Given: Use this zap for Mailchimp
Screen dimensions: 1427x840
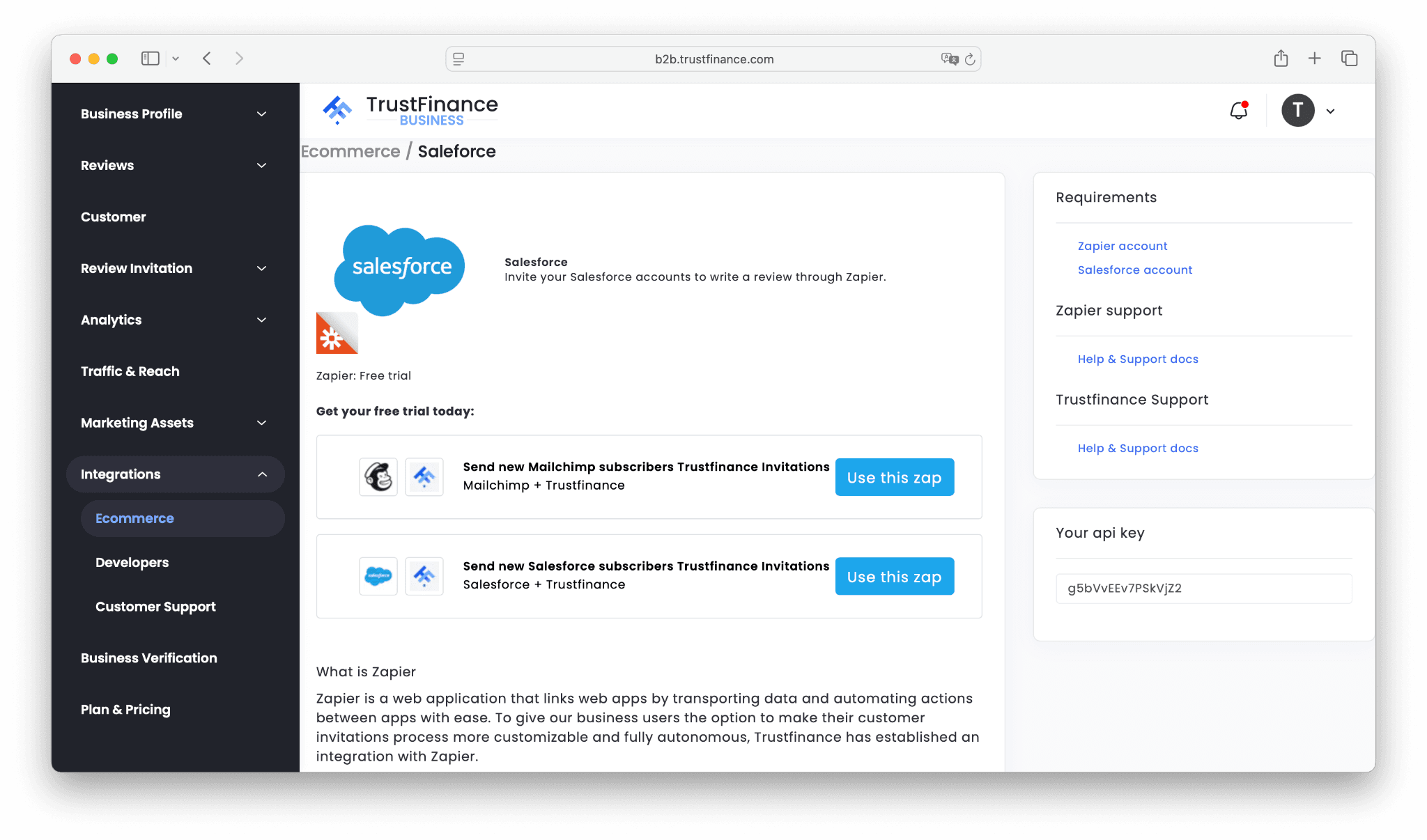Looking at the screenshot, I should coord(894,477).
